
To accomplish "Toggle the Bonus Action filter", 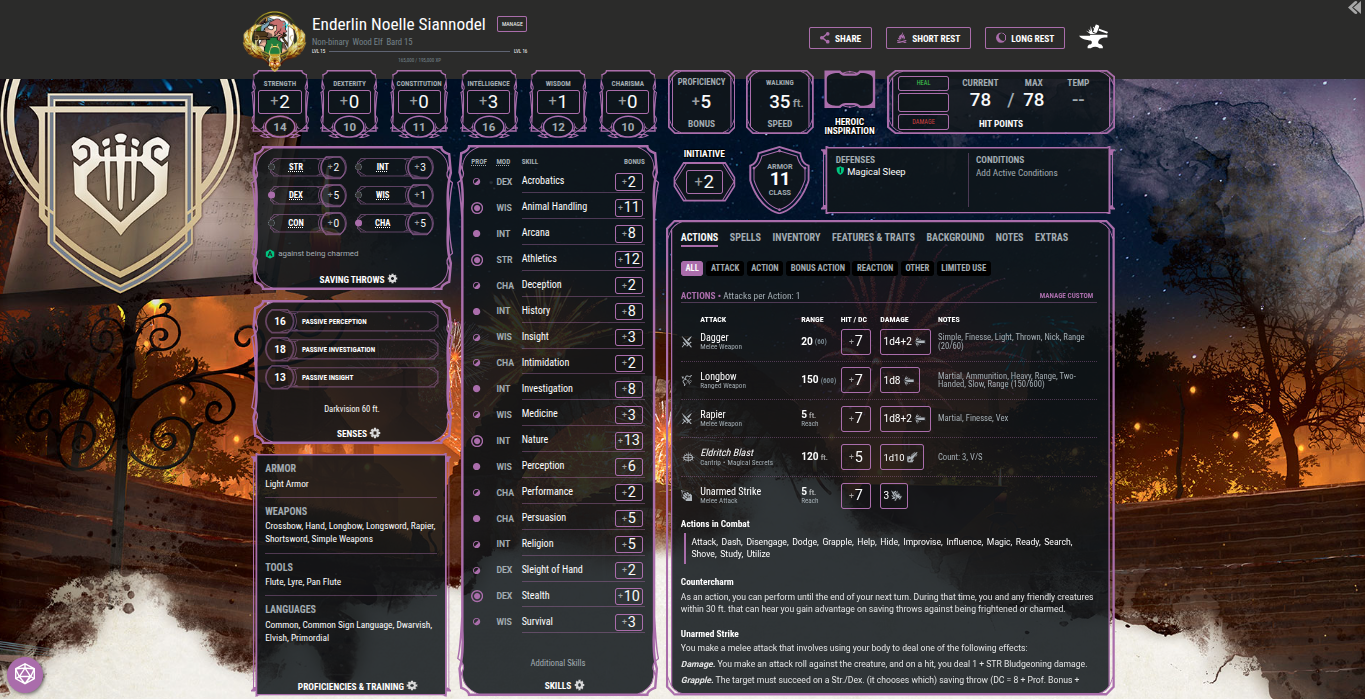I will (x=817, y=268).
